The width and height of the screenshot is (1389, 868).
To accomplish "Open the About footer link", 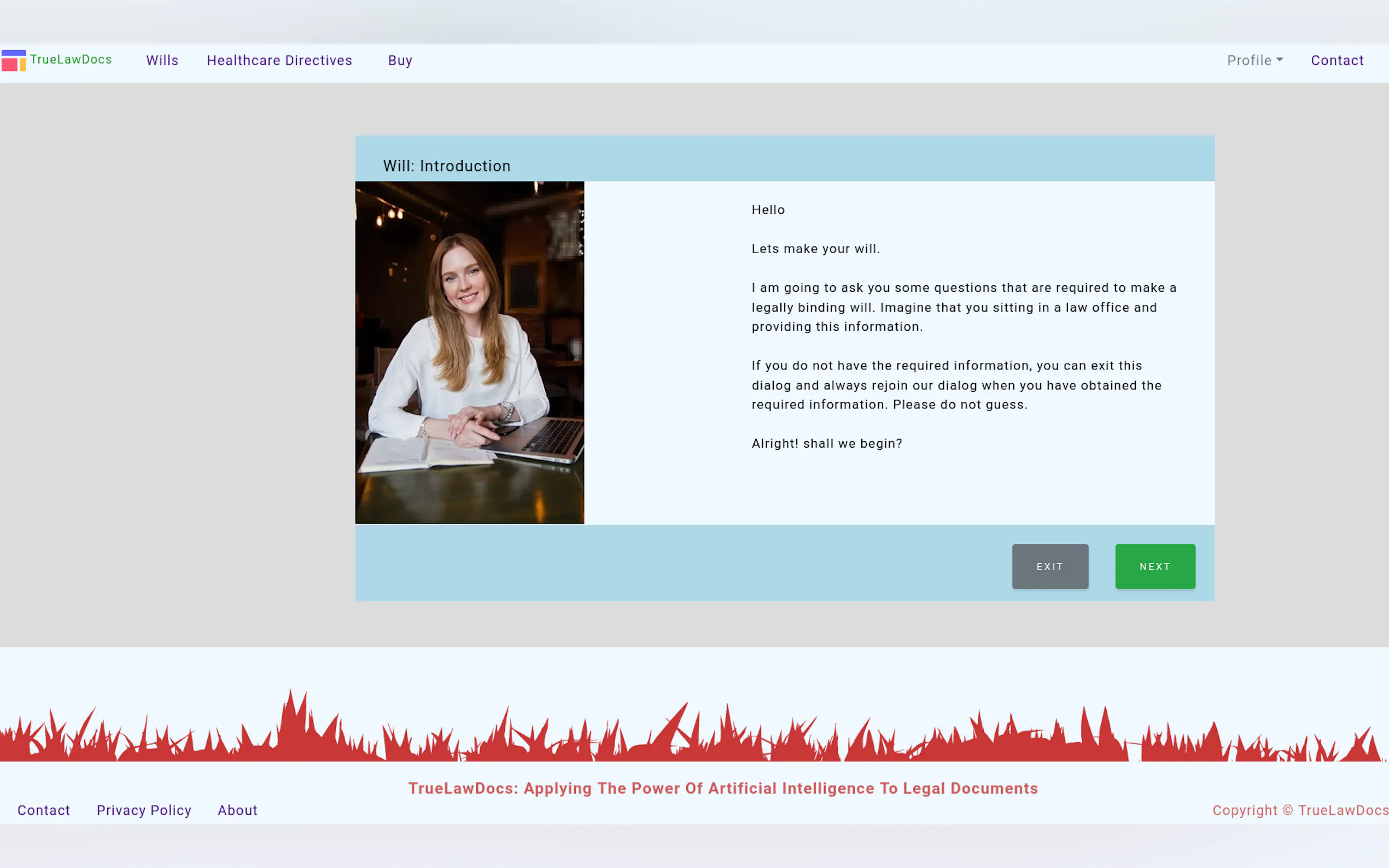I will click(x=237, y=810).
